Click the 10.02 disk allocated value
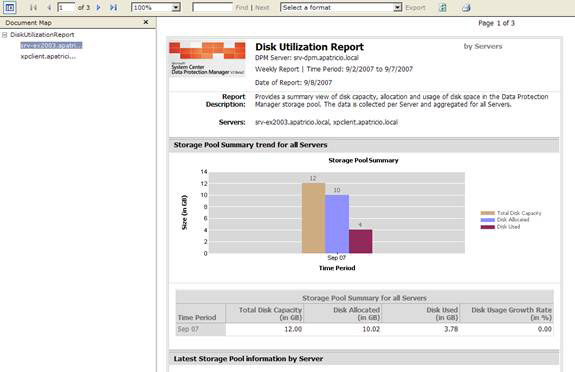Viewport: 575px width, 372px height. 371,329
